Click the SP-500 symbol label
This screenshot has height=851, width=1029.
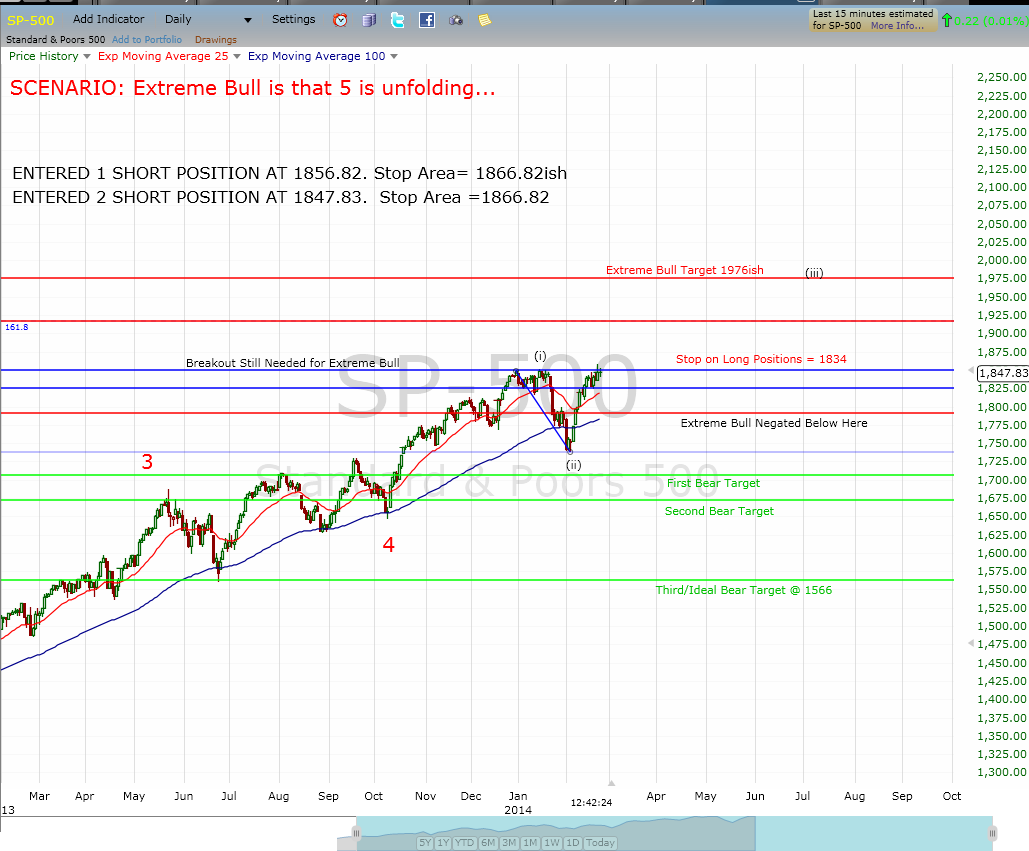tap(30, 20)
